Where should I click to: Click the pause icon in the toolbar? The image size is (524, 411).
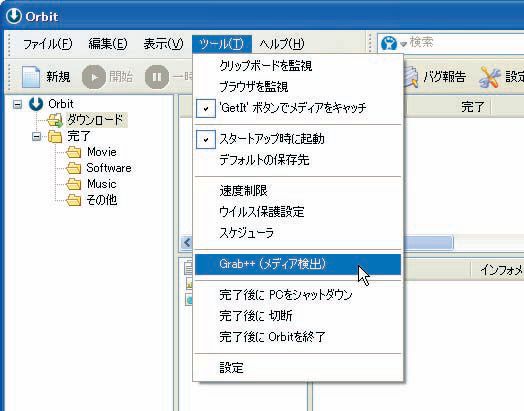pyautogui.click(x=157, y=77)
